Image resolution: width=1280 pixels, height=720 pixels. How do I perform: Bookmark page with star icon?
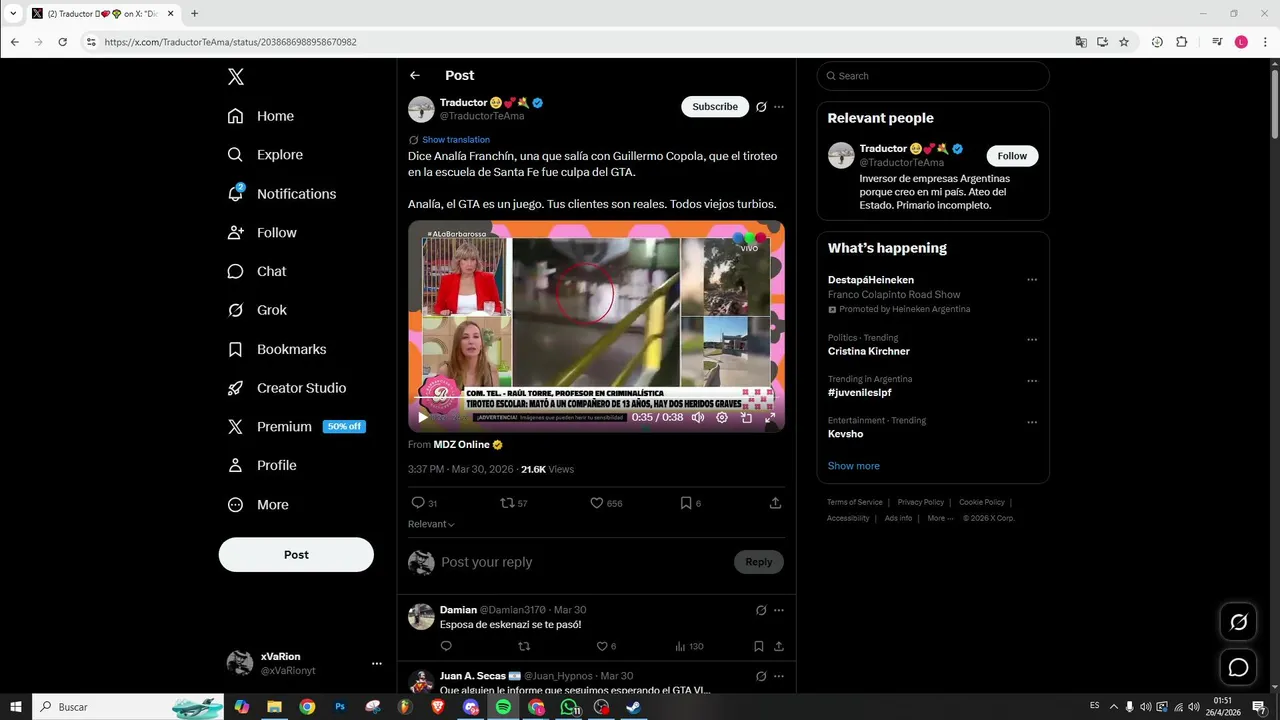tap(1124, 42)
